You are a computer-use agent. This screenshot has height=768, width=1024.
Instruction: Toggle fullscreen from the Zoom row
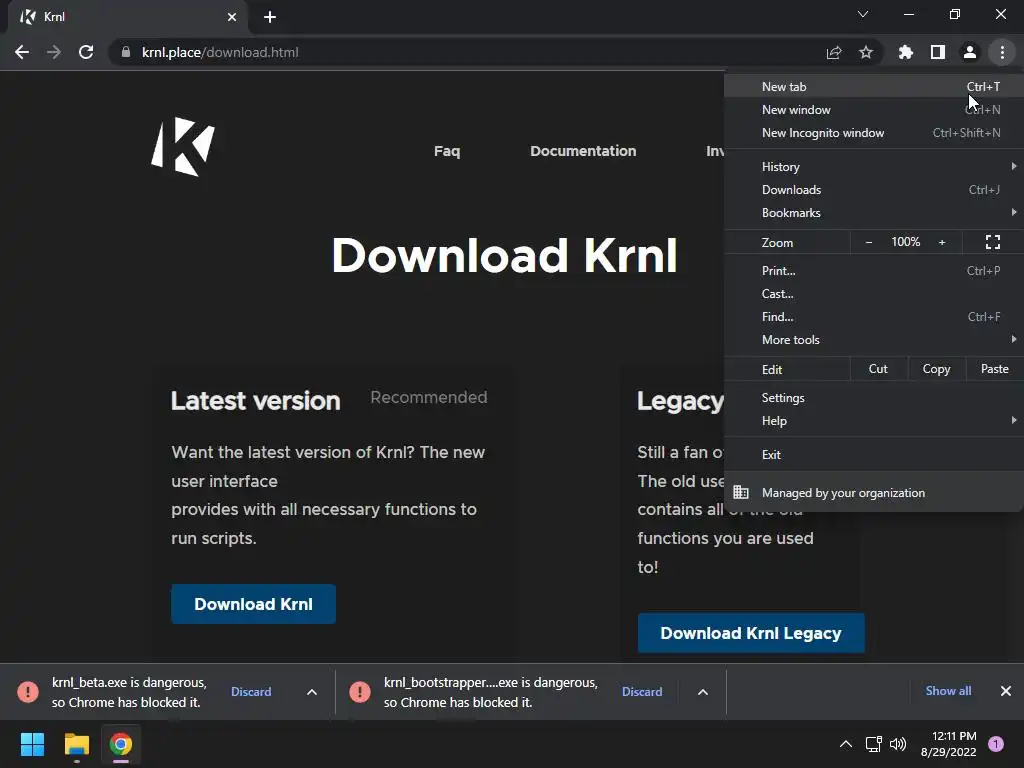tap(993, 242)
